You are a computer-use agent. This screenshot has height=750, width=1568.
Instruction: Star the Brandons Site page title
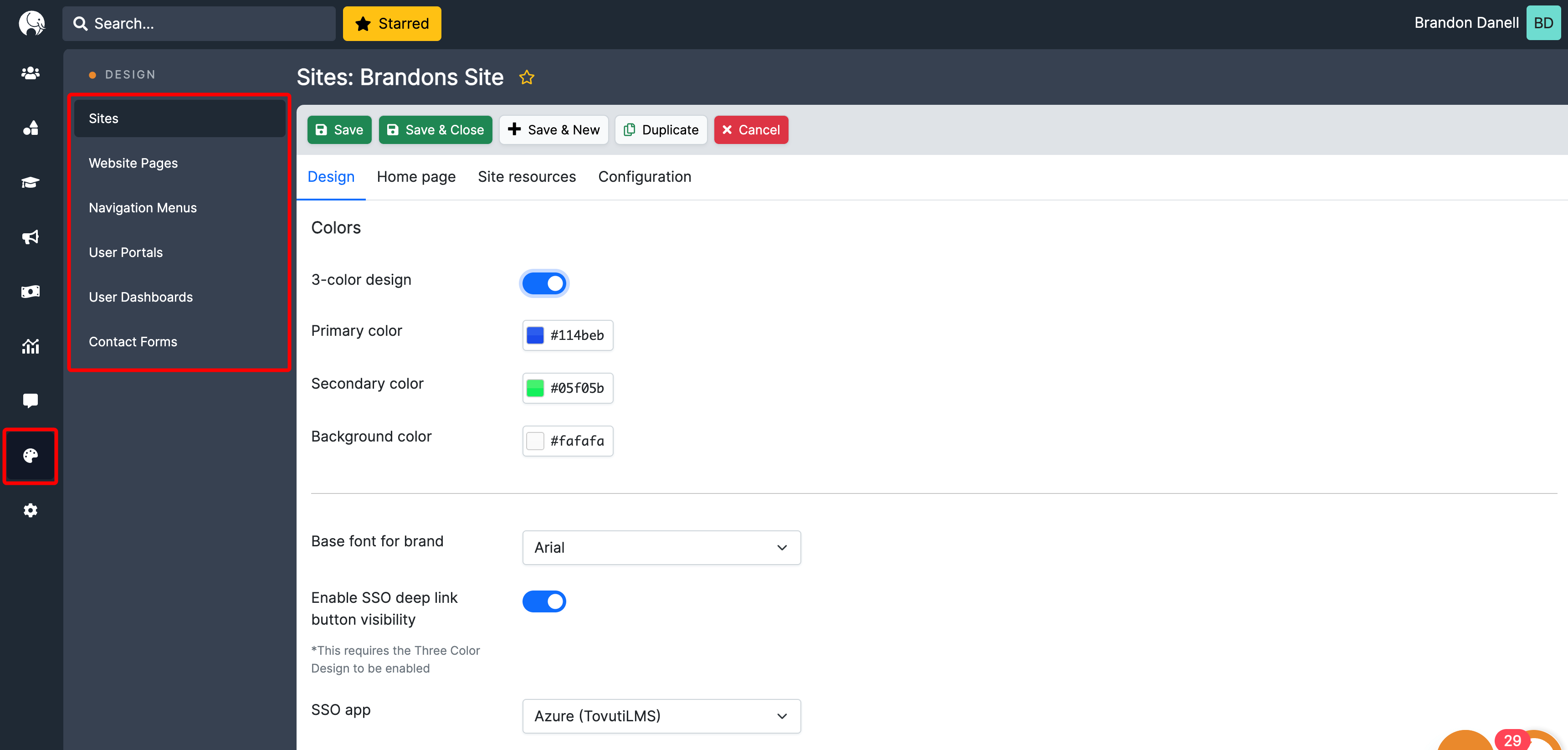click(x=527, y=77)
